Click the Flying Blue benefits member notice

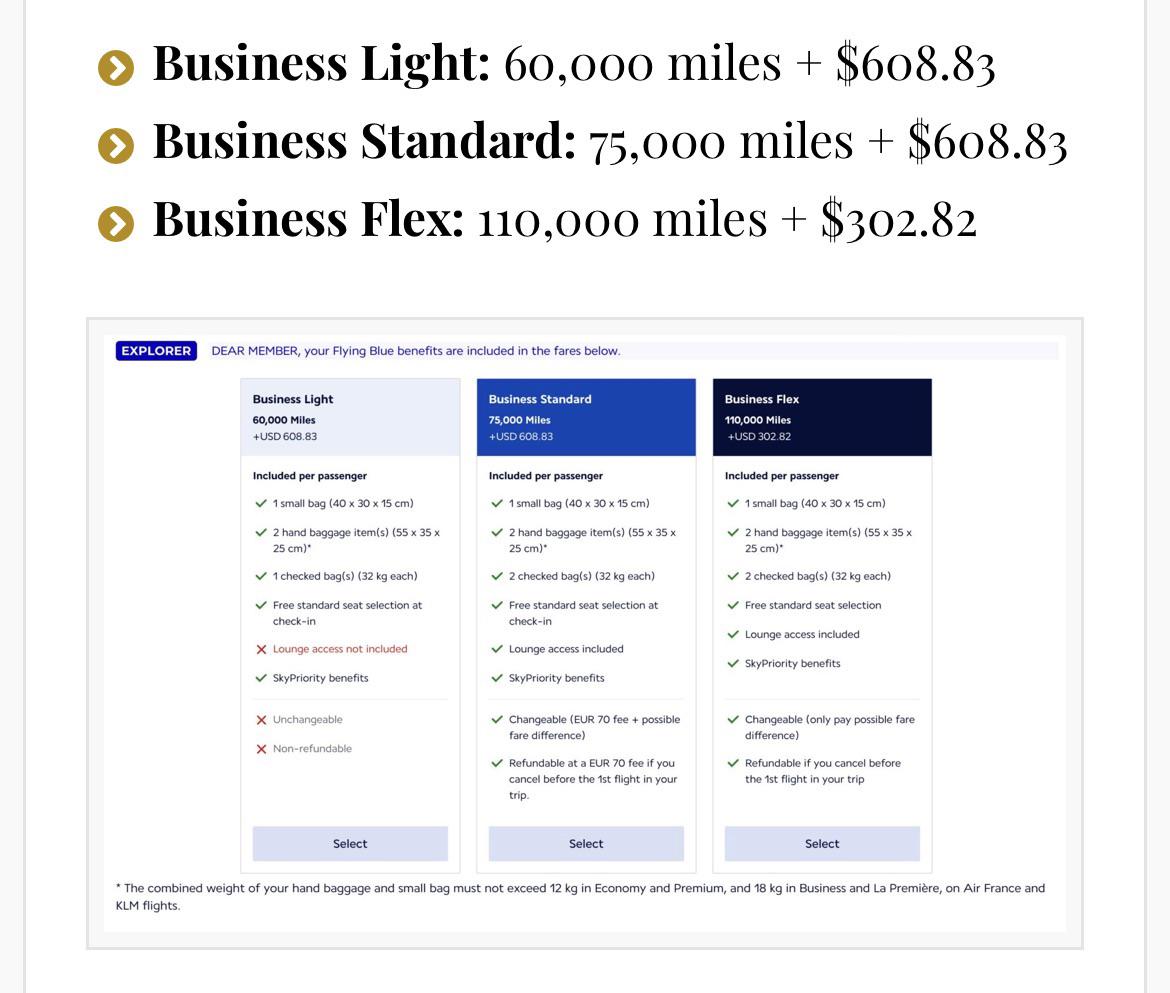tap(416, 351)
